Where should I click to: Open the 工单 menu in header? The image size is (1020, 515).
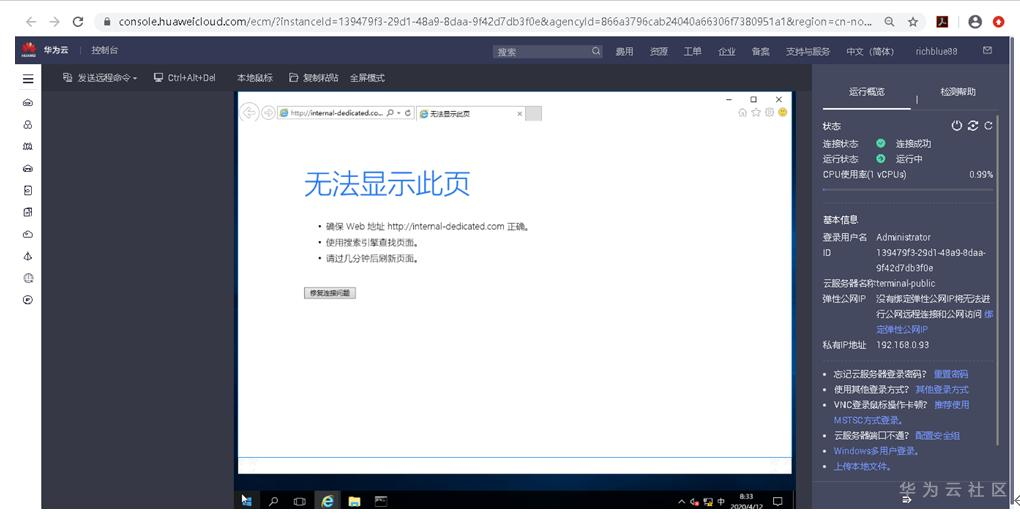(x=692, y=51)
